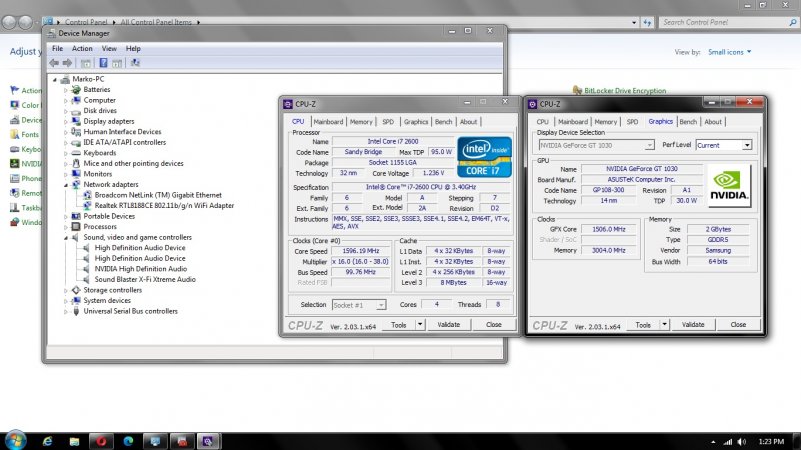Viewport: 801px width, 450px height.
Task: Switch to CPU tab in right CPU-Z
Action: [543, 122]
